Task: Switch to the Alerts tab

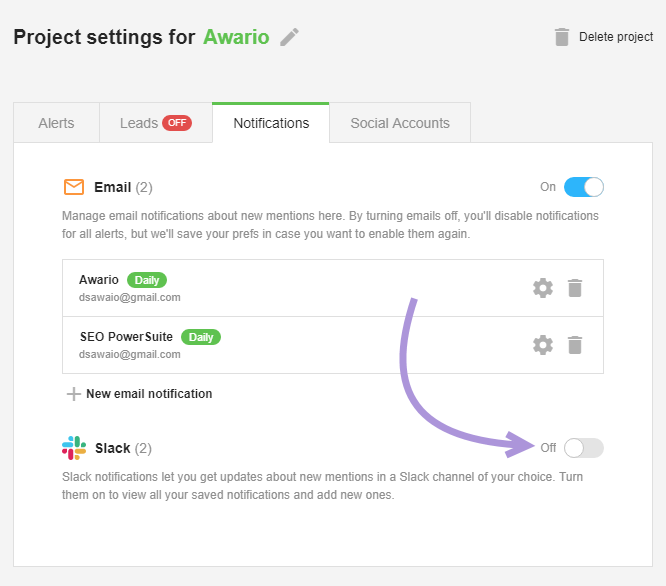Action: tap(56, 123)
